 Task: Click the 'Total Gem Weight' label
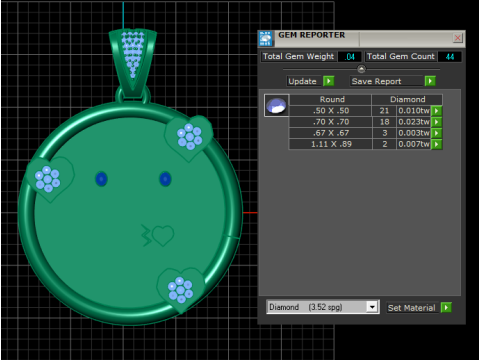pos(299,56)
